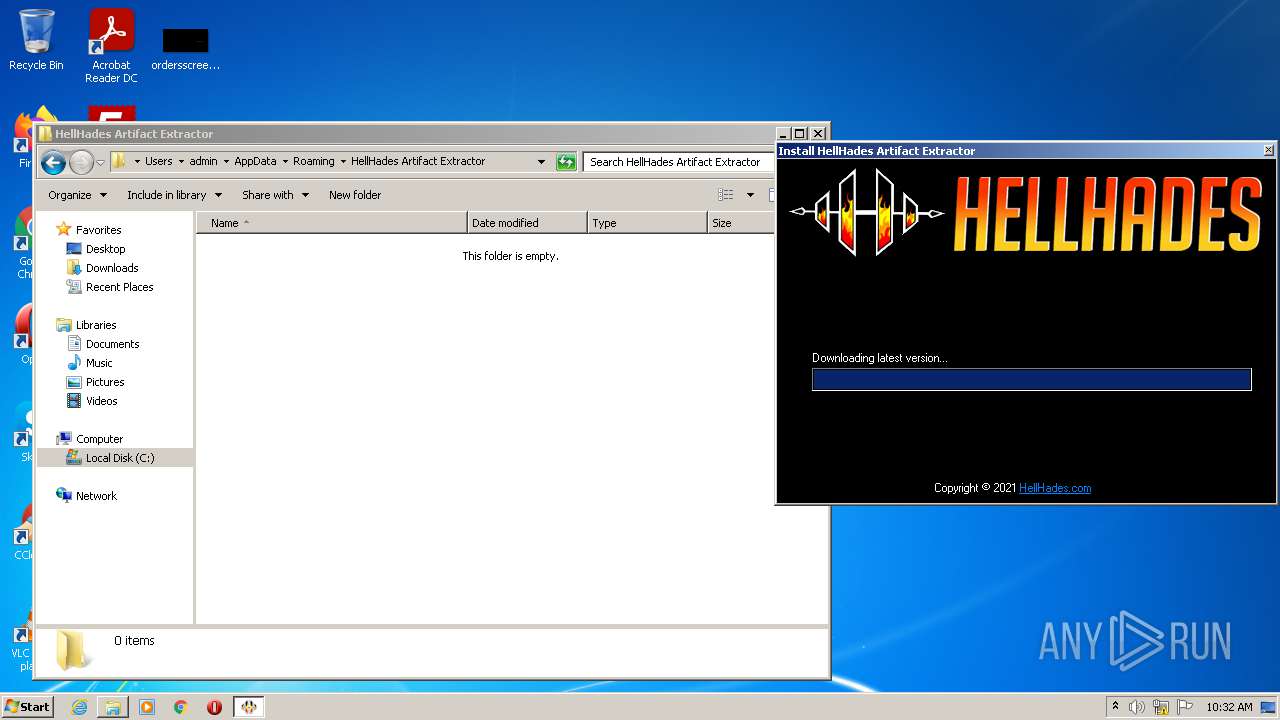Click the volume speaker tray icon
The image size is (1280, 720).
(1137, 707)
